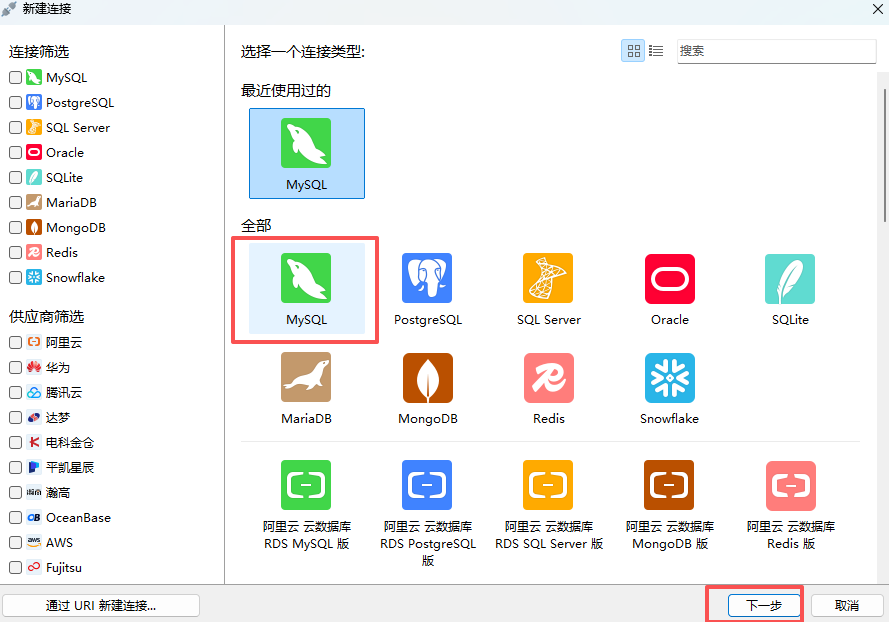The height and width of the screenshot is (622, 889).
Task: Click the 下一步 button
Action: click(x=764, y=605)
